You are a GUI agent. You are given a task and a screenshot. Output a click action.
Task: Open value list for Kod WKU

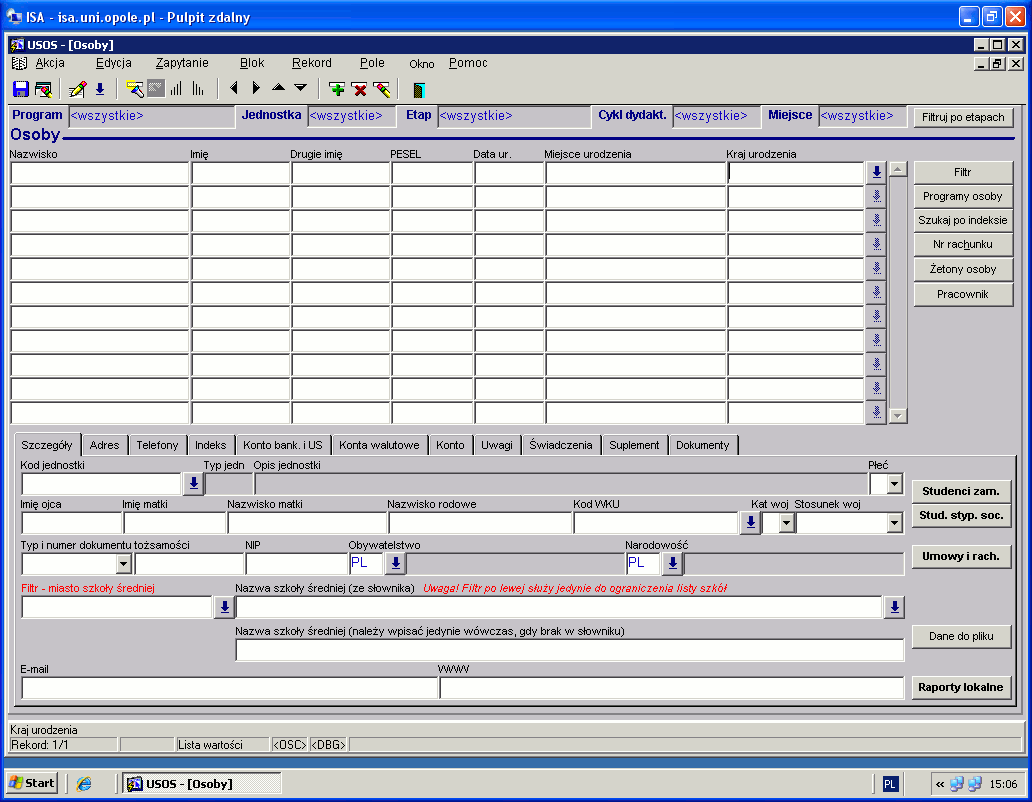pyautogui.click(x=750, y=523)
